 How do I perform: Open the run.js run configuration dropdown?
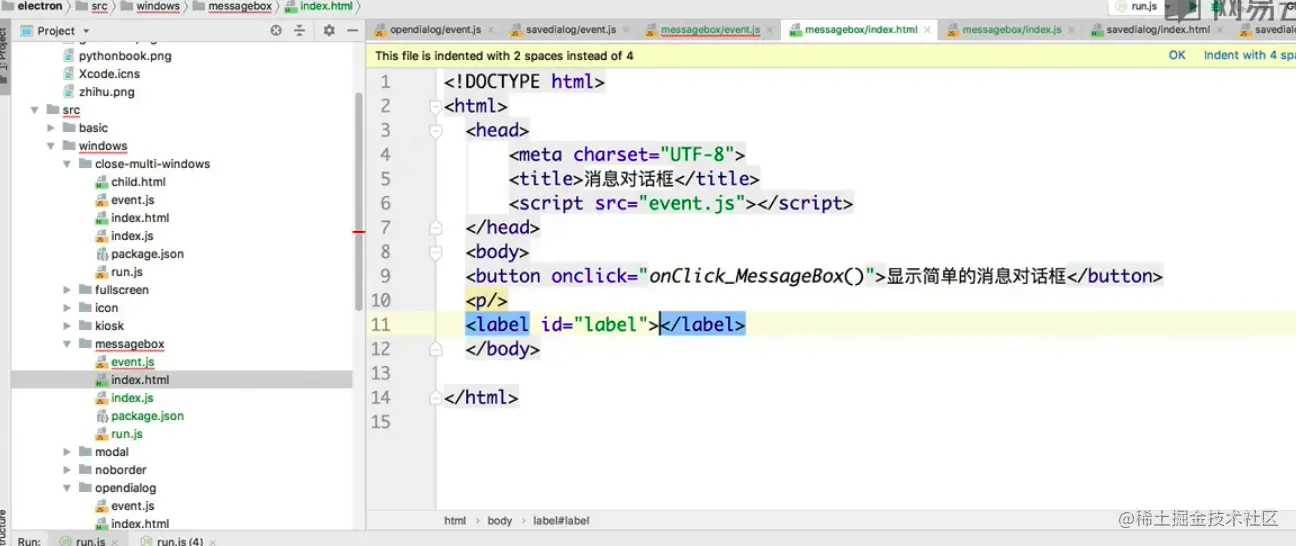[x=1144, y=6]
